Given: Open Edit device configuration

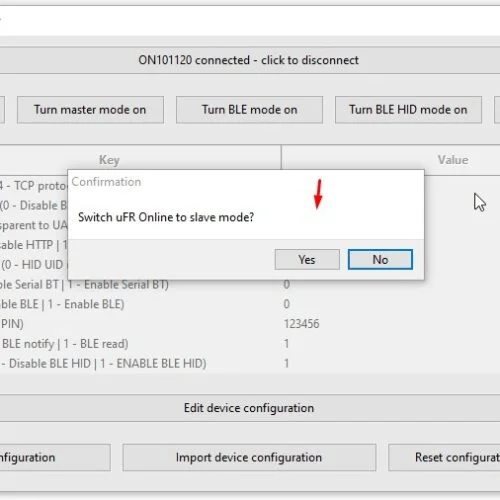Looking at the screenshot, I should pos(249,408).
